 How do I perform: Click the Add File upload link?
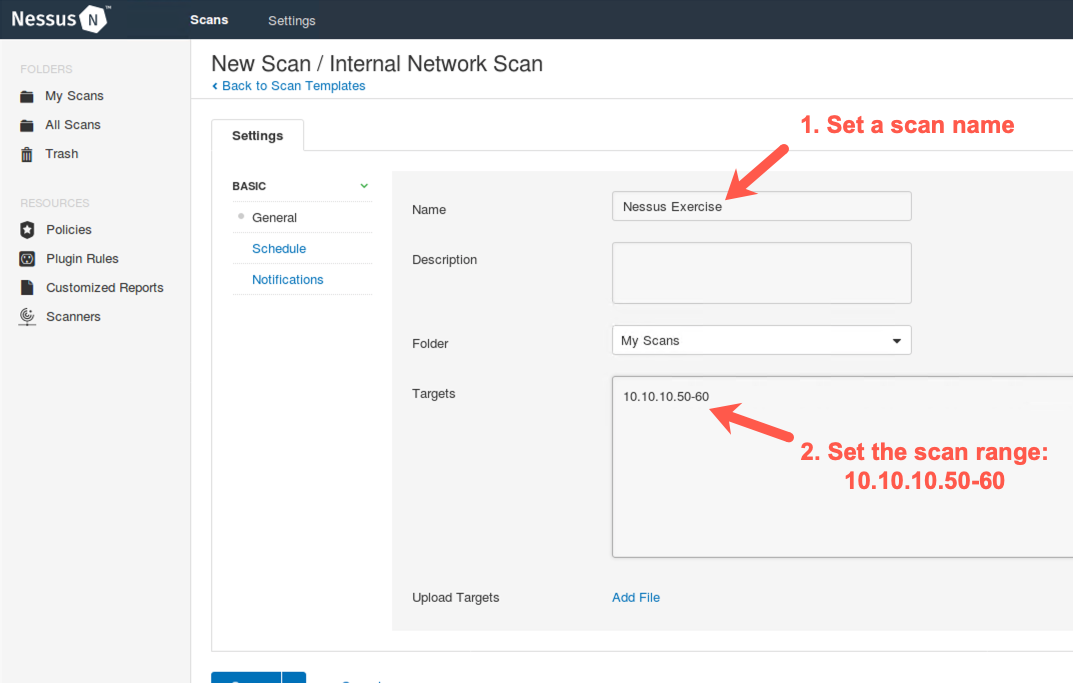pyautogui.click(x=636, y=598)
